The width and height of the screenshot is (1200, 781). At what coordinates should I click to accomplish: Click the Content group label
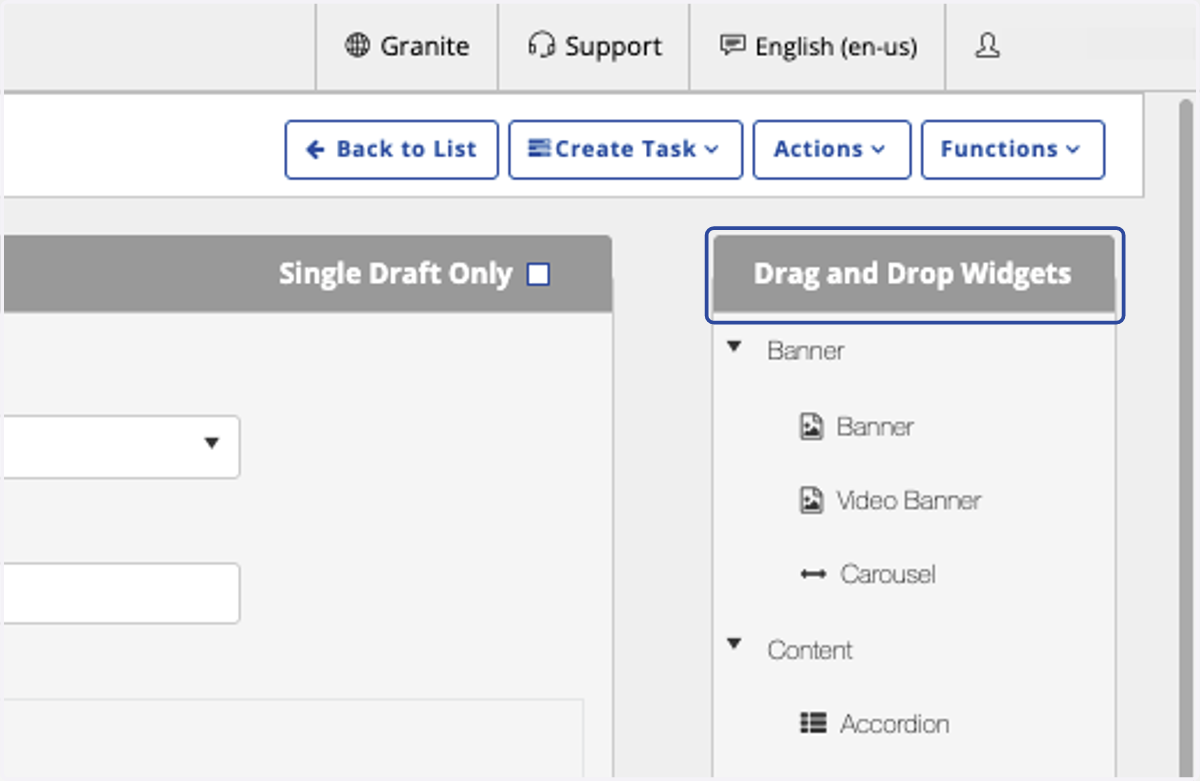[x=810, y=650]
